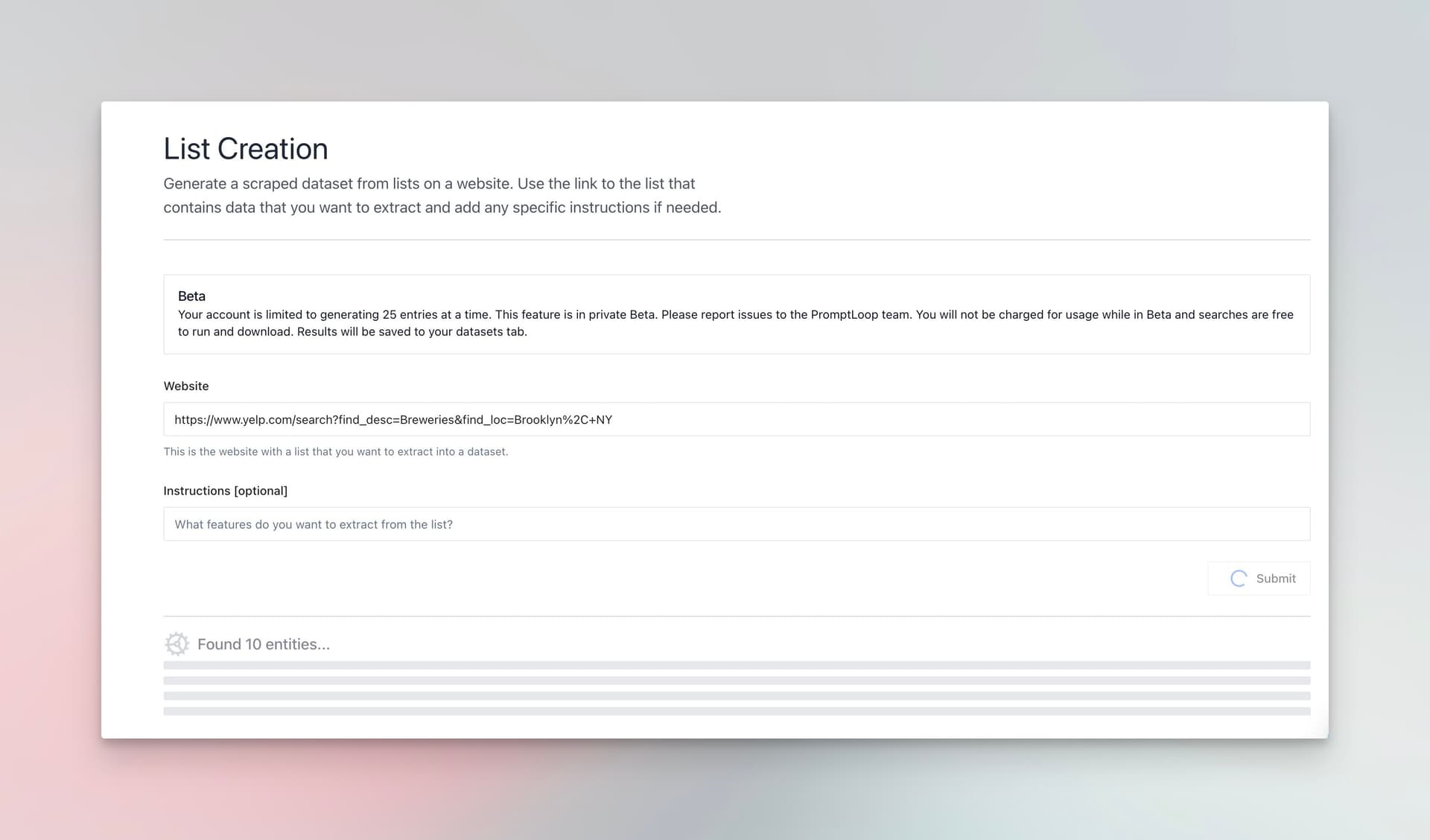
Task: Click the loading spinner inside the Submit button
Action: point(1238,579)
